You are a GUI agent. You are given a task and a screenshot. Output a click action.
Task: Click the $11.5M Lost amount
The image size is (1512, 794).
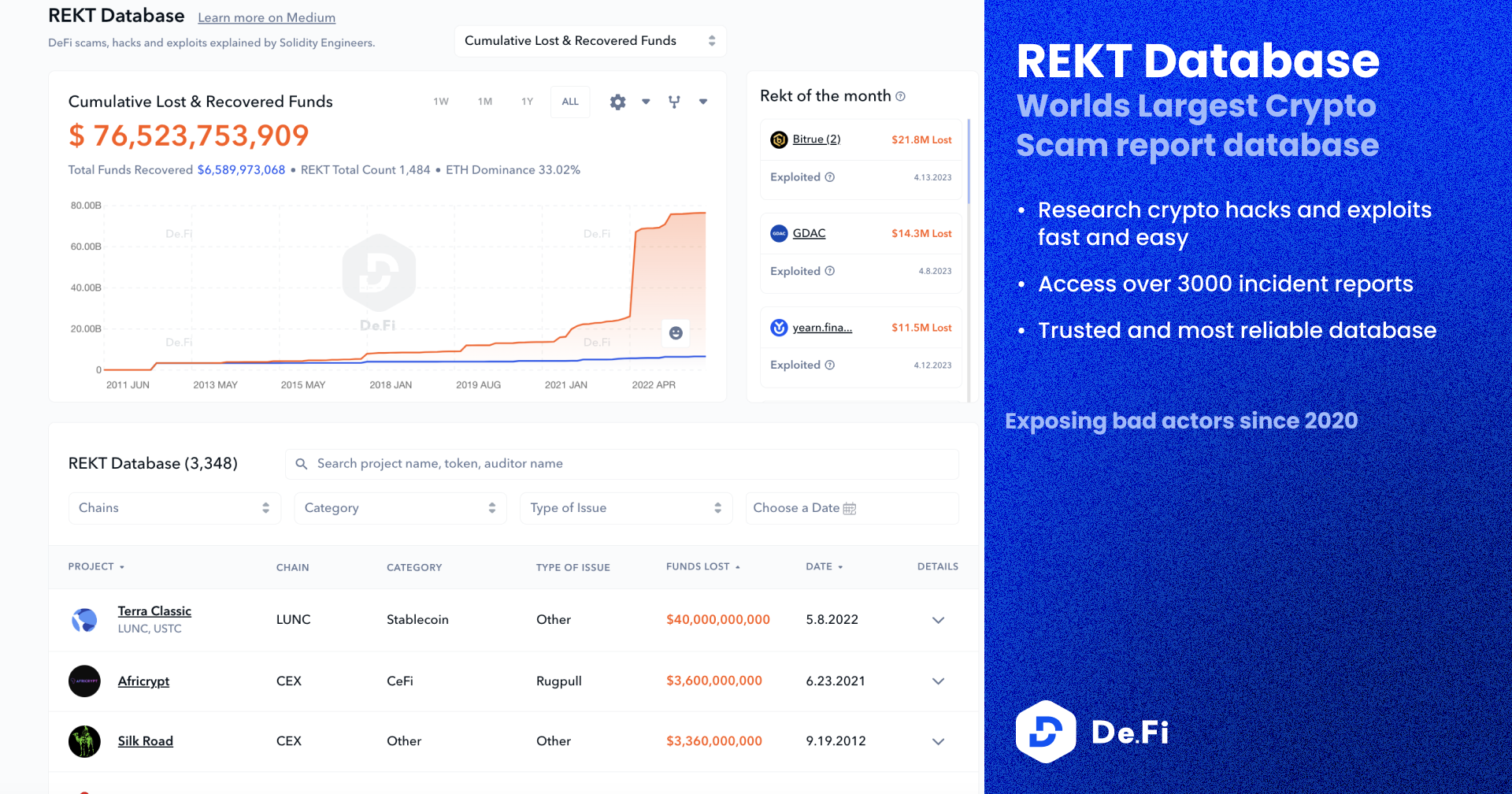921,328
